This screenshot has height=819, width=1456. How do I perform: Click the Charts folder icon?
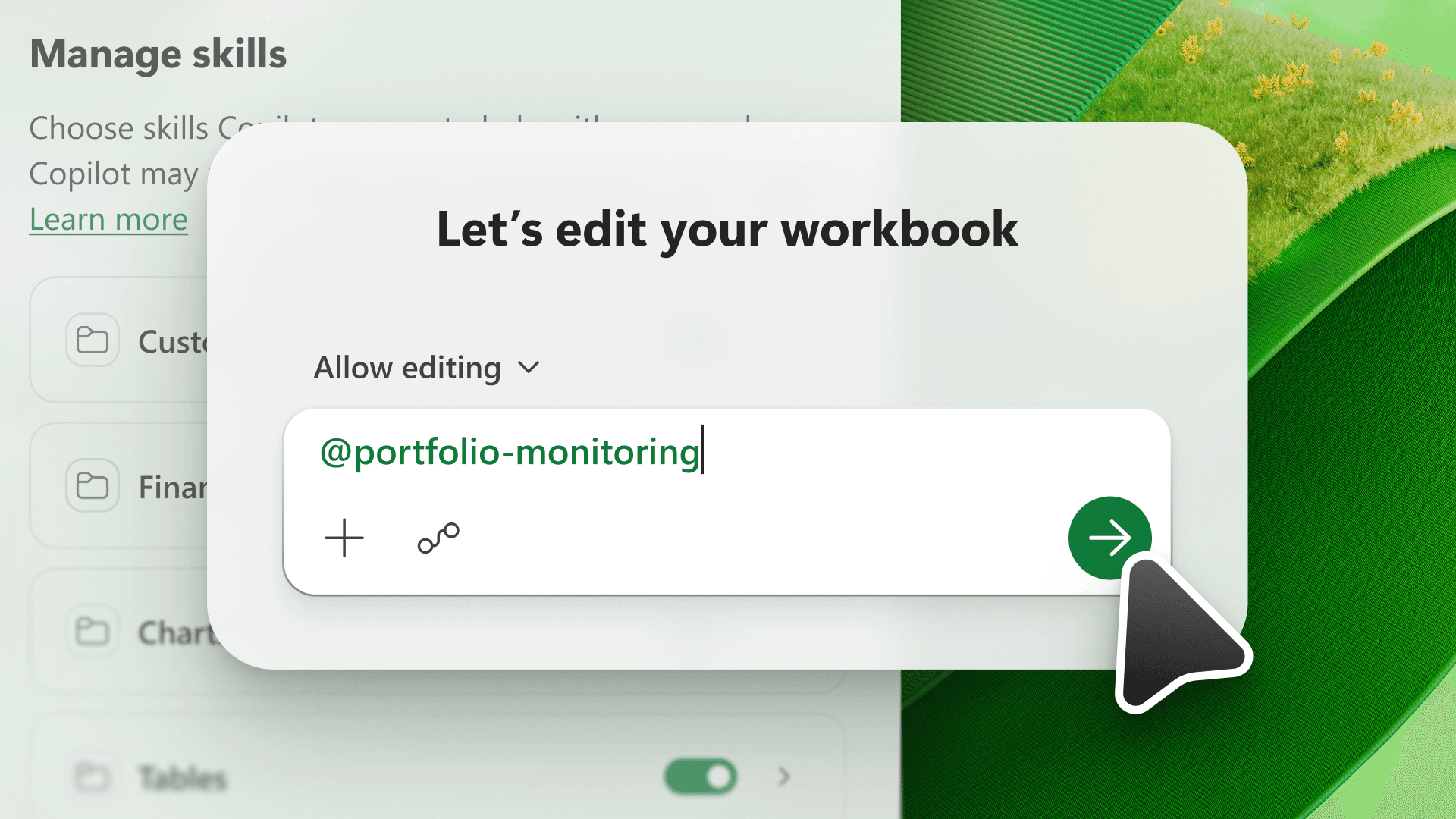tap(93, 631)
